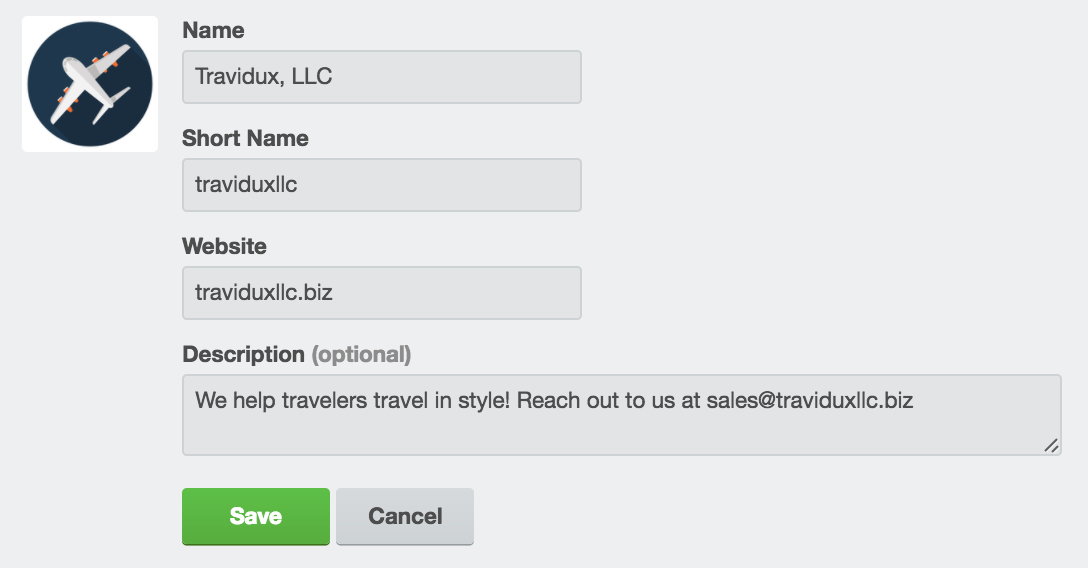Click the airplane organization logo
Screen dimensions: 1088x568
(x=90, y=84)
